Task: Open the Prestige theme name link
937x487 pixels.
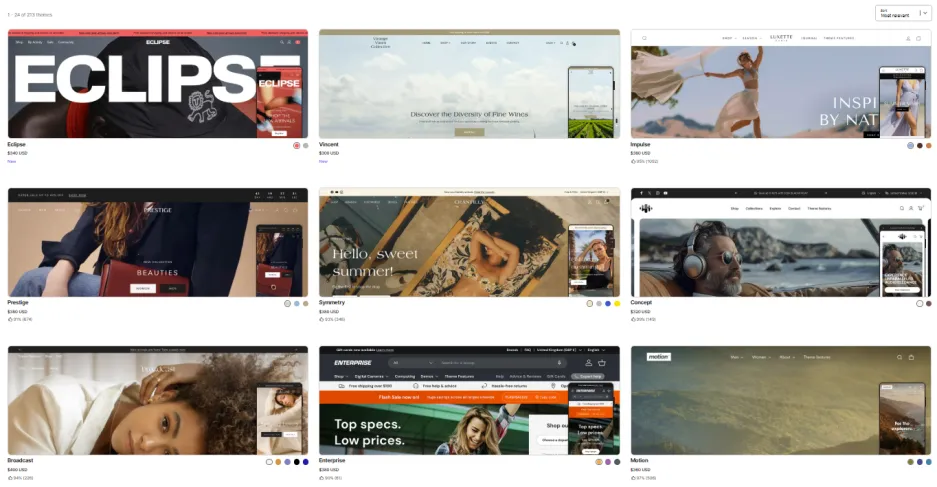Action: pos(20,302)
